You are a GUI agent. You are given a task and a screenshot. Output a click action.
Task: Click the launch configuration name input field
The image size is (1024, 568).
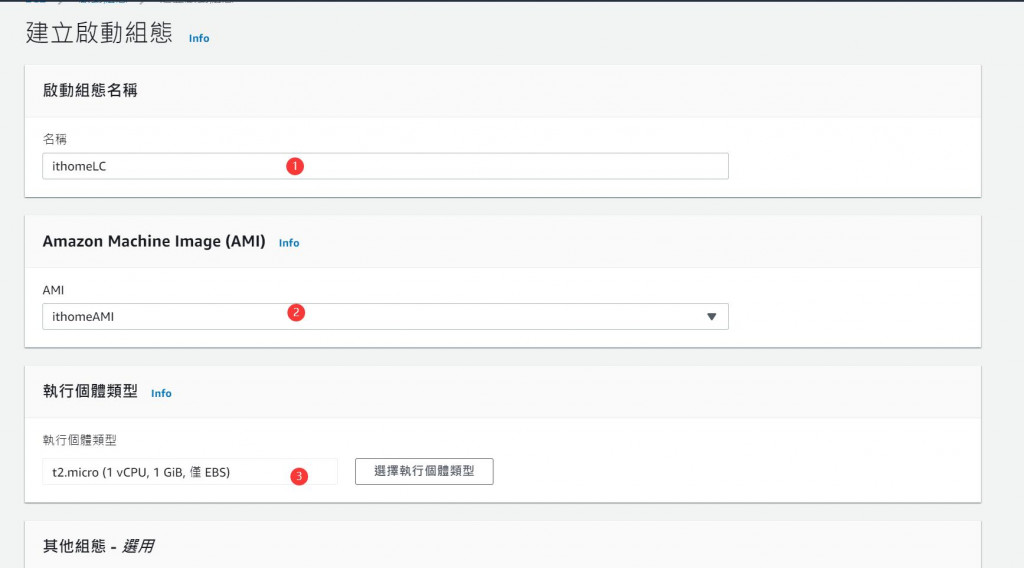coord(385,166)
